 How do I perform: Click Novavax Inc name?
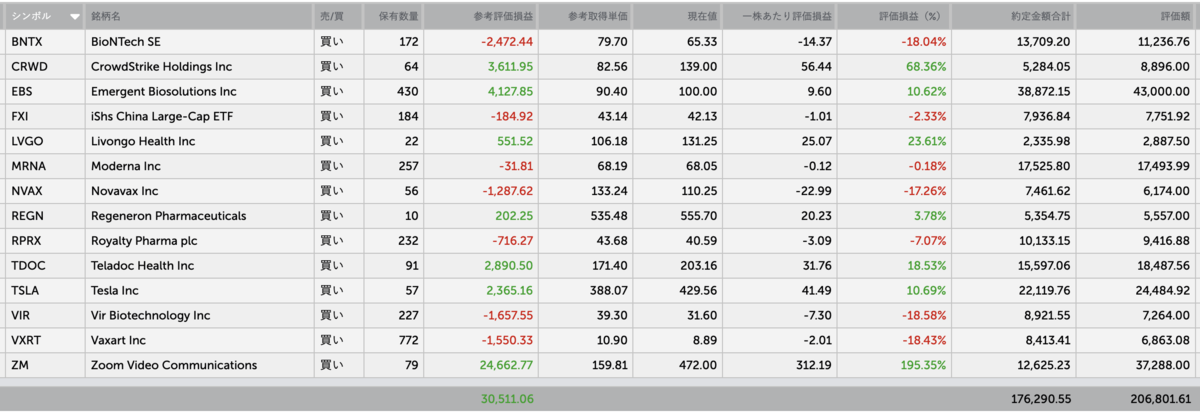(x=126, y=191)
